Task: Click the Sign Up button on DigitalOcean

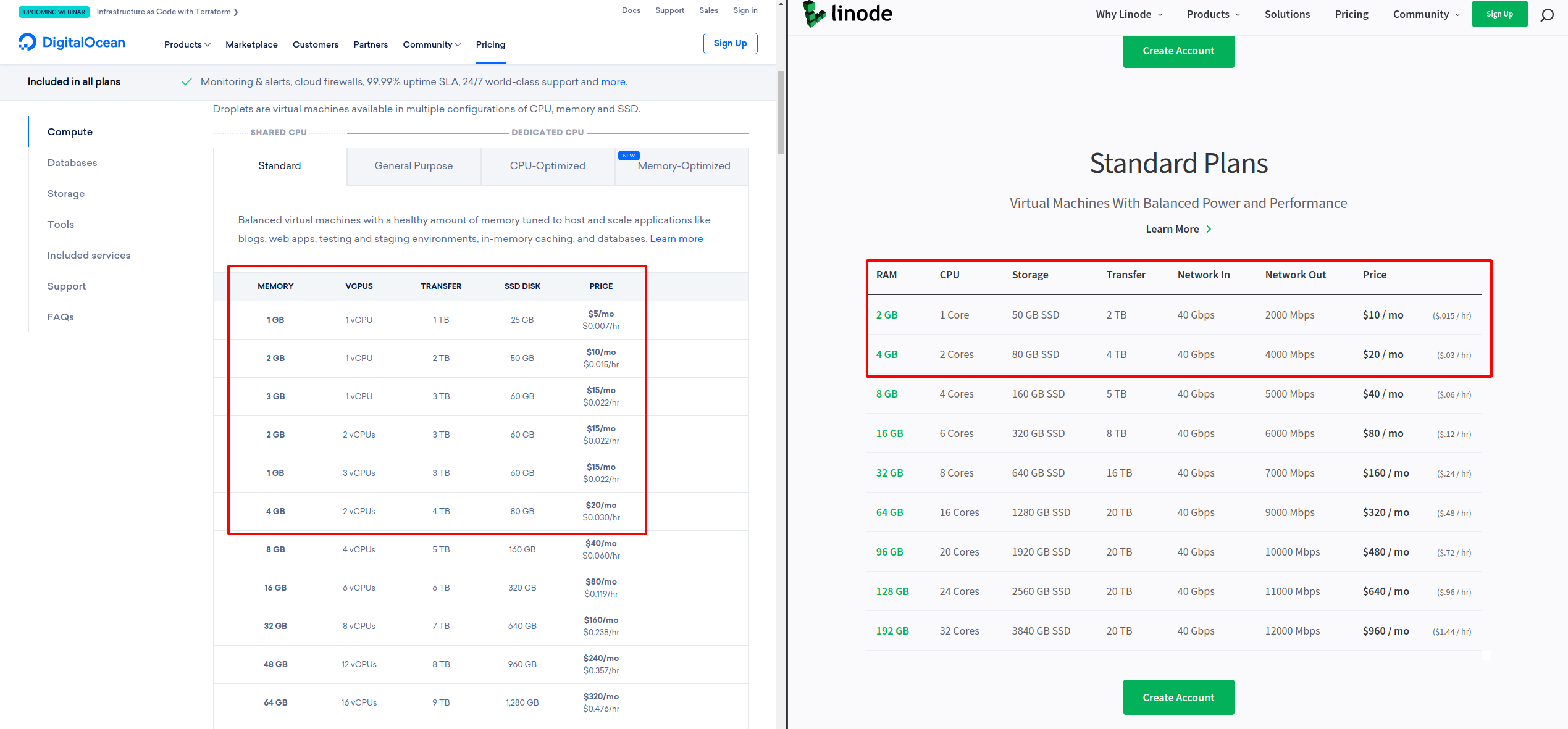Action: tap(730, 43)
